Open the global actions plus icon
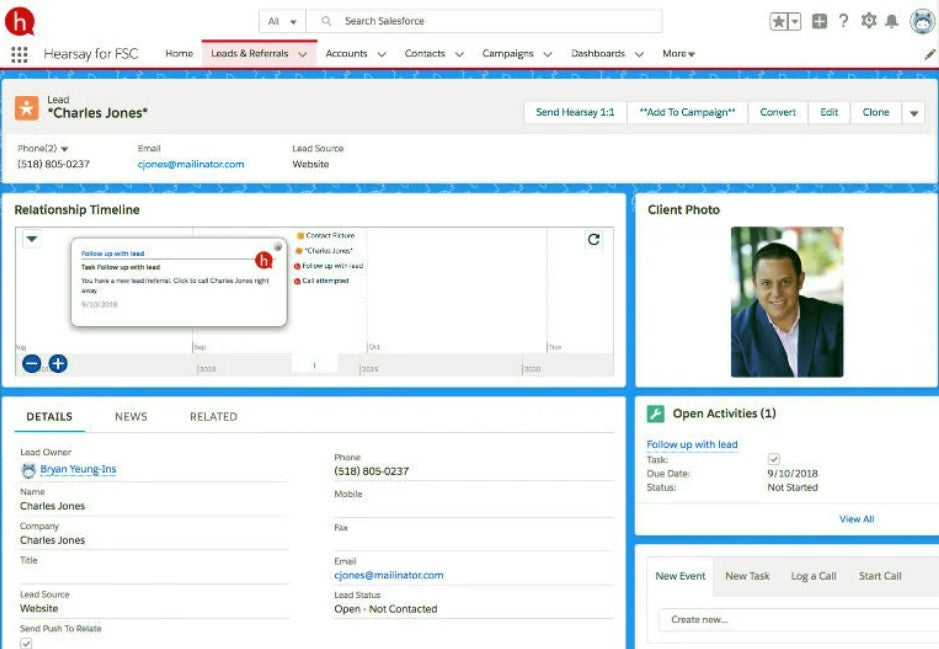Screen dimensions: 939x649 (820, 21)
